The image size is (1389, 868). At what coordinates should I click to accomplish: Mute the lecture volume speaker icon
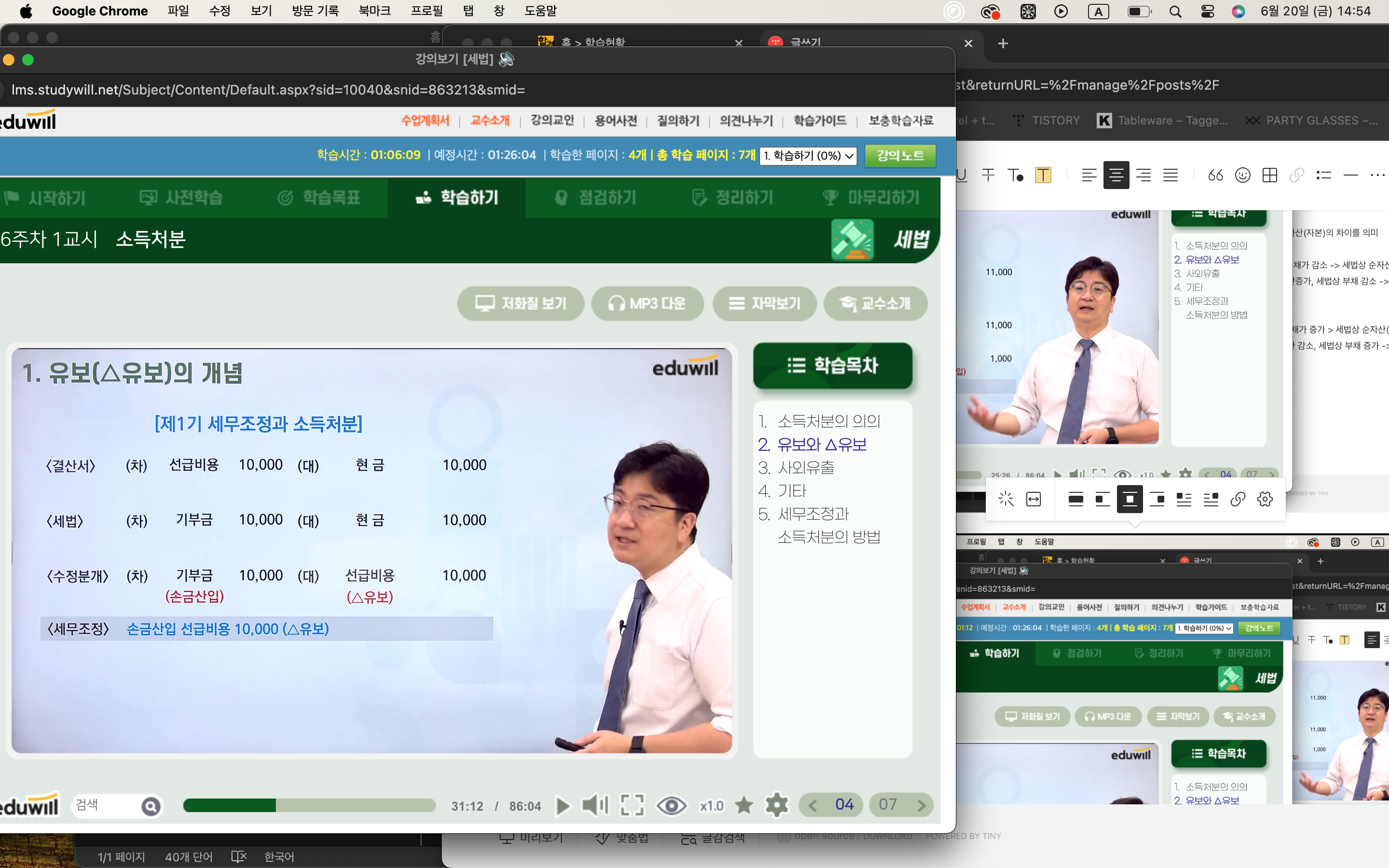pos(595,805)
